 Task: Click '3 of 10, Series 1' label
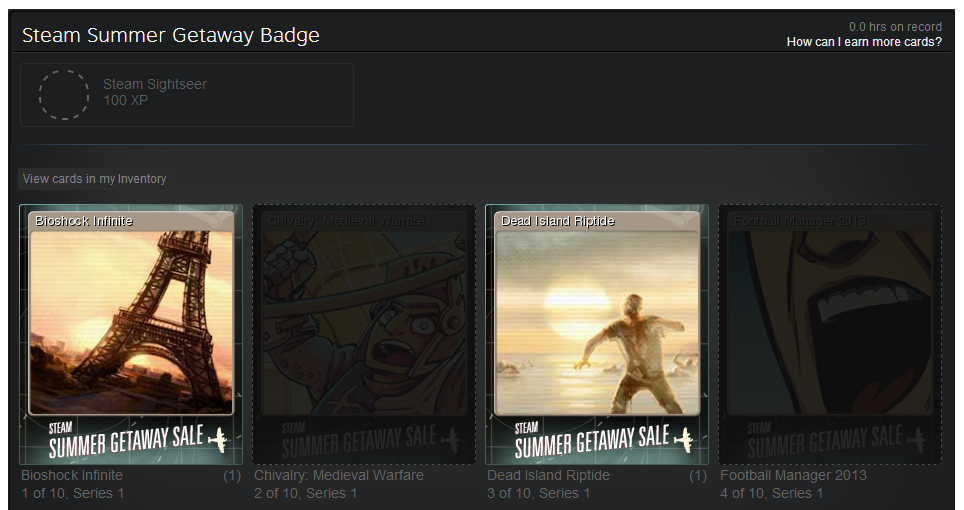click(539, 493)
